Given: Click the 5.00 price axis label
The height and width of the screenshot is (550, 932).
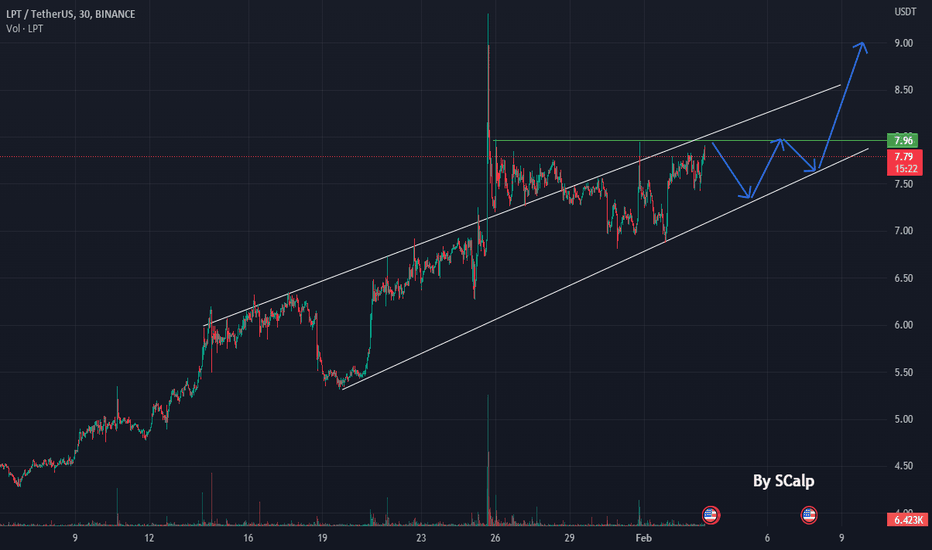Looking at the screenshot, I should point(903,419).
